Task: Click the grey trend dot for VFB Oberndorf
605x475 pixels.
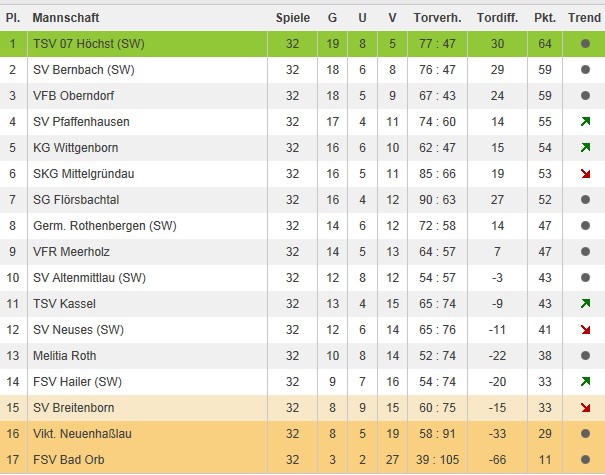Action: pos(584,96)
